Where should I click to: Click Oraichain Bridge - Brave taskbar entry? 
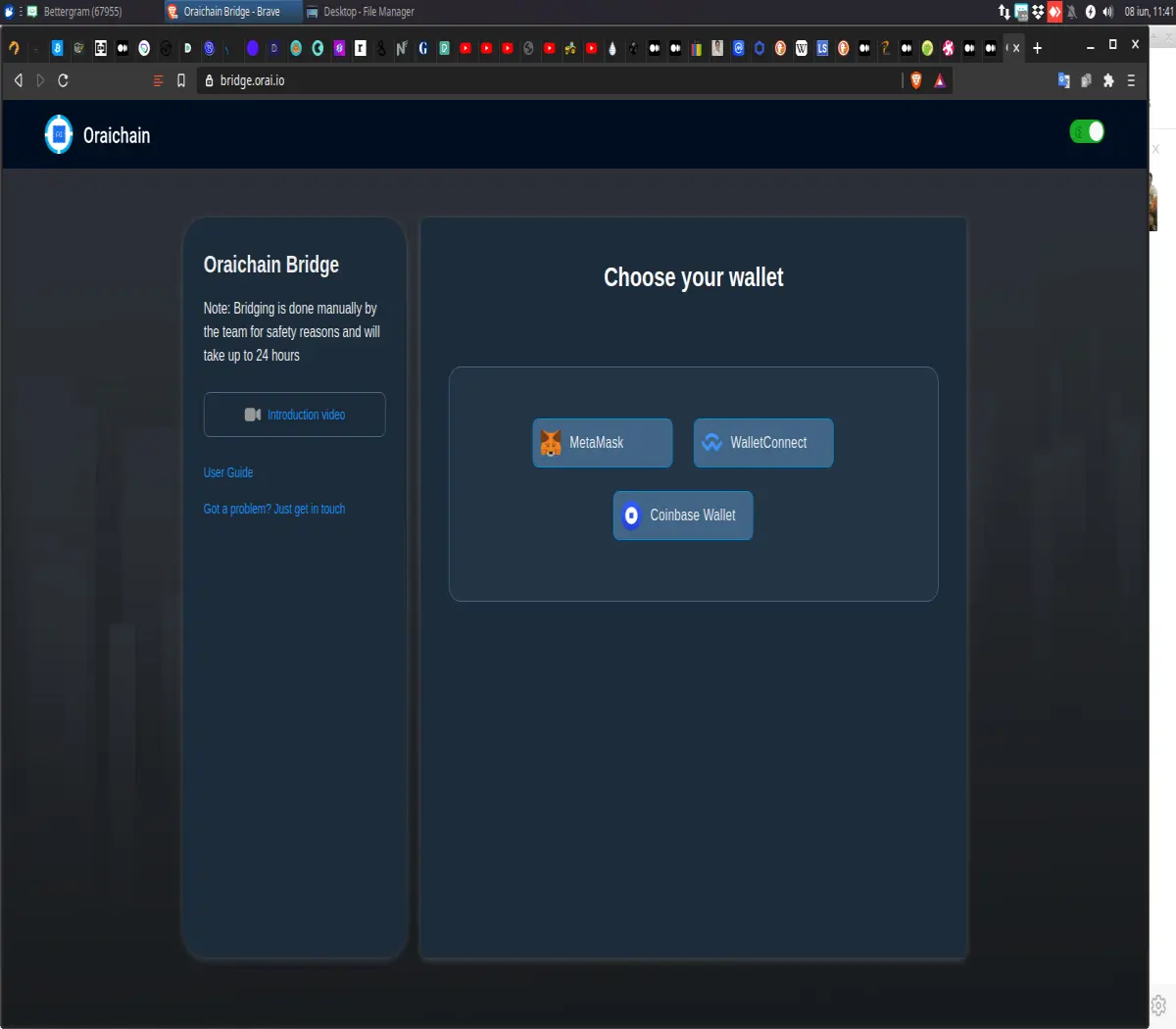click(232, 12)
